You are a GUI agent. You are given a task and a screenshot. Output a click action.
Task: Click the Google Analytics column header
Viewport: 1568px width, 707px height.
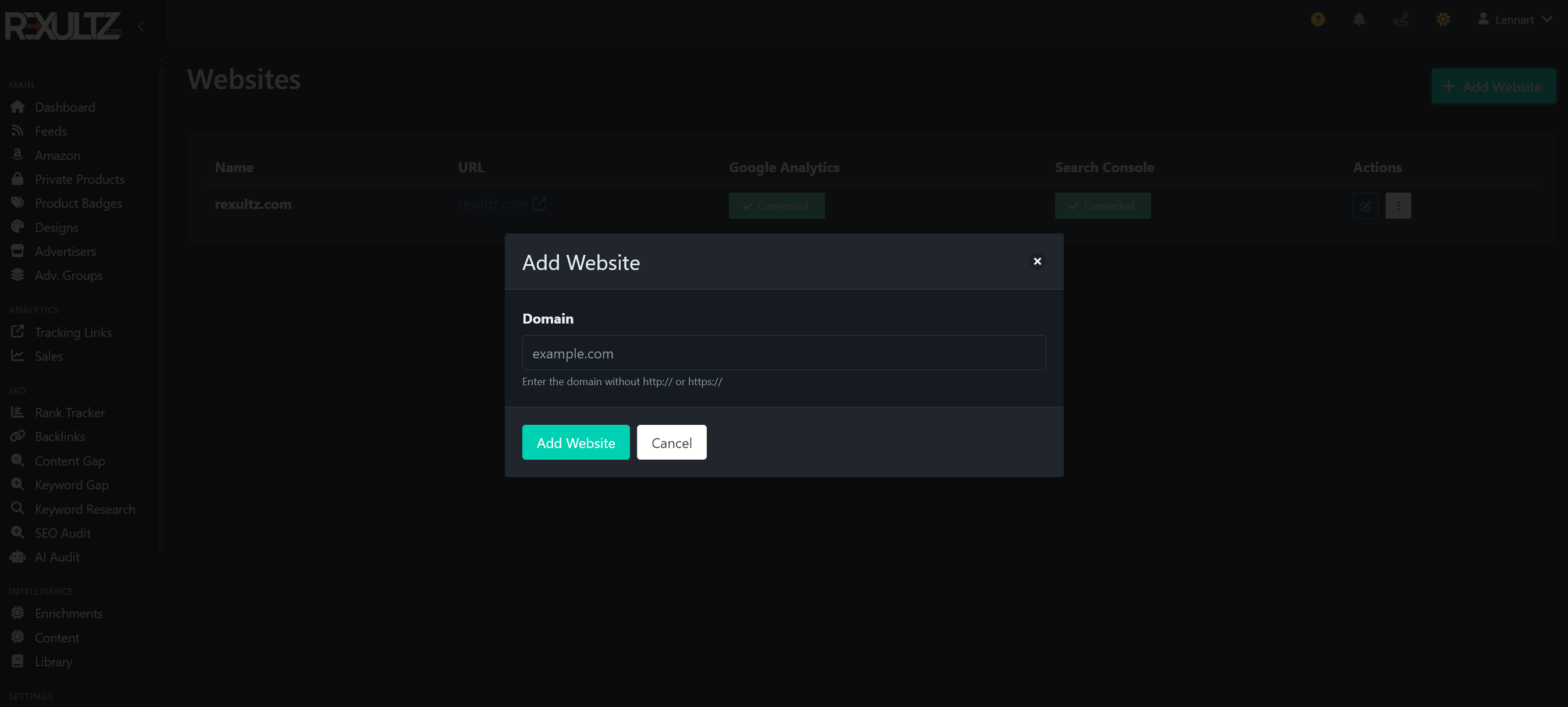783,168
